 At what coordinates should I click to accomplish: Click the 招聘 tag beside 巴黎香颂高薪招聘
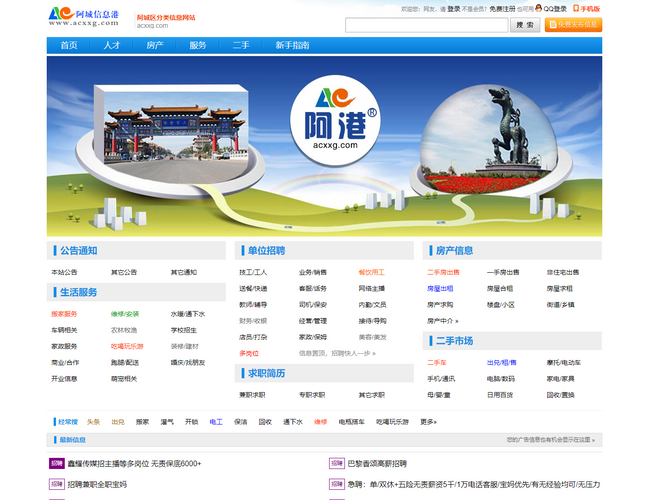[337, 463]
